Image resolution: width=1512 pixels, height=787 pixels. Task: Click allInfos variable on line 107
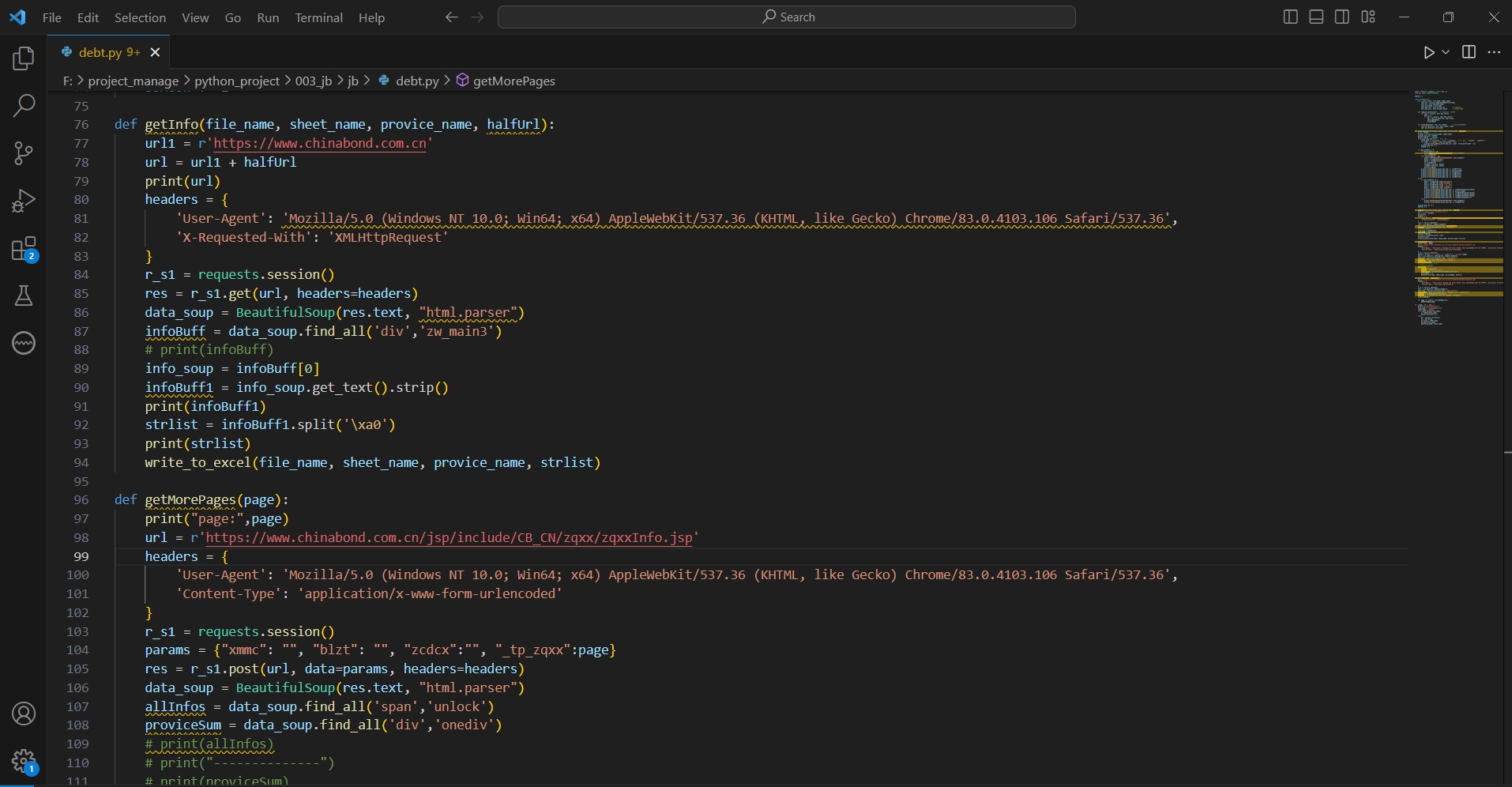(x=175, y=706)
